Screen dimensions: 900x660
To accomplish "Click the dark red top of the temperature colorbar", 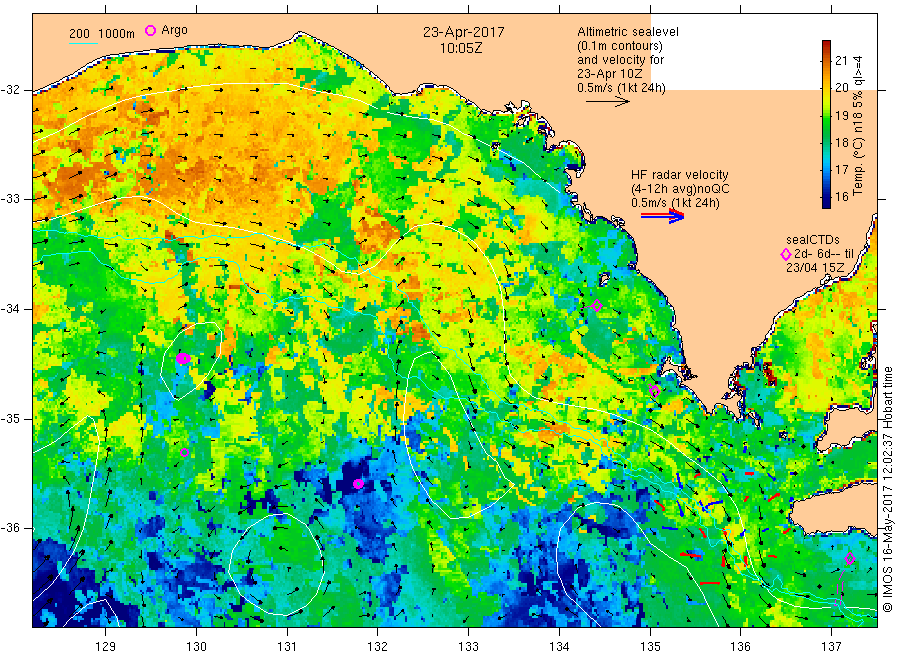I will pos(826,46).
